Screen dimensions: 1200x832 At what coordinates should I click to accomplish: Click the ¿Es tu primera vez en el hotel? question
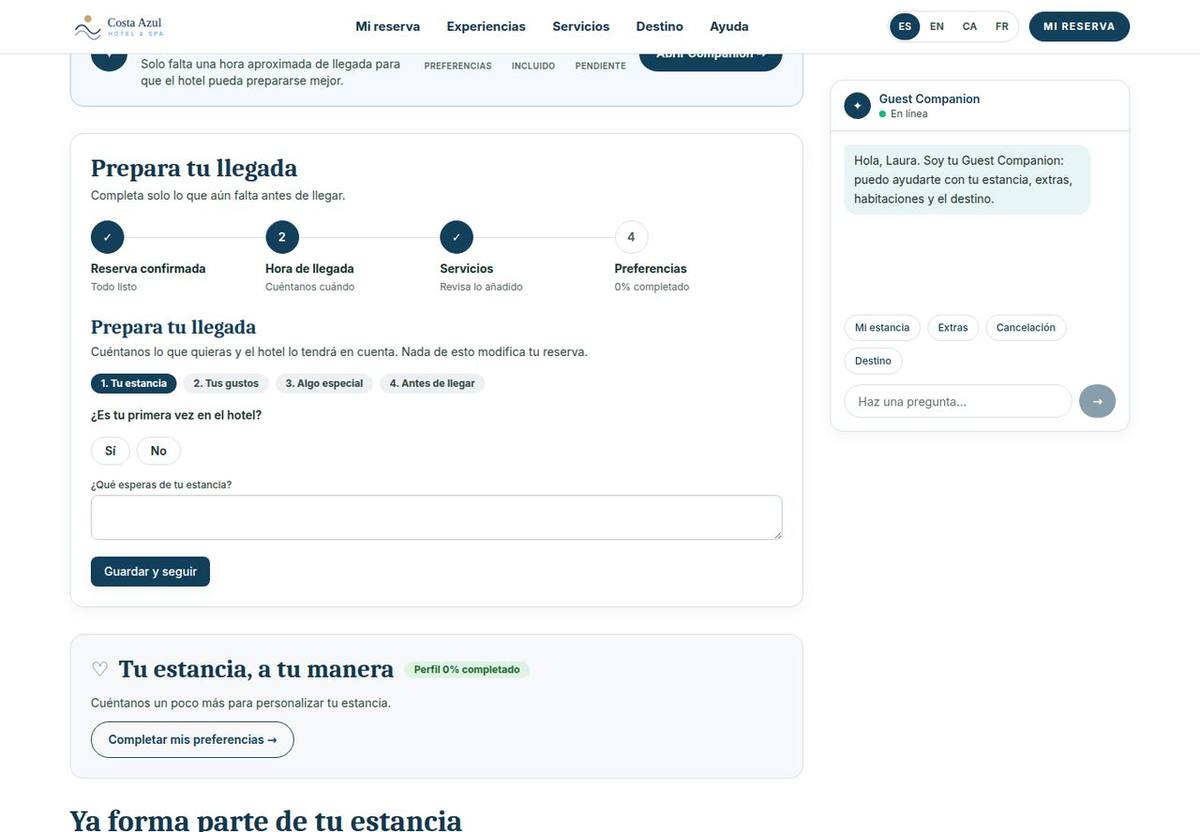(x=176, y=415)
